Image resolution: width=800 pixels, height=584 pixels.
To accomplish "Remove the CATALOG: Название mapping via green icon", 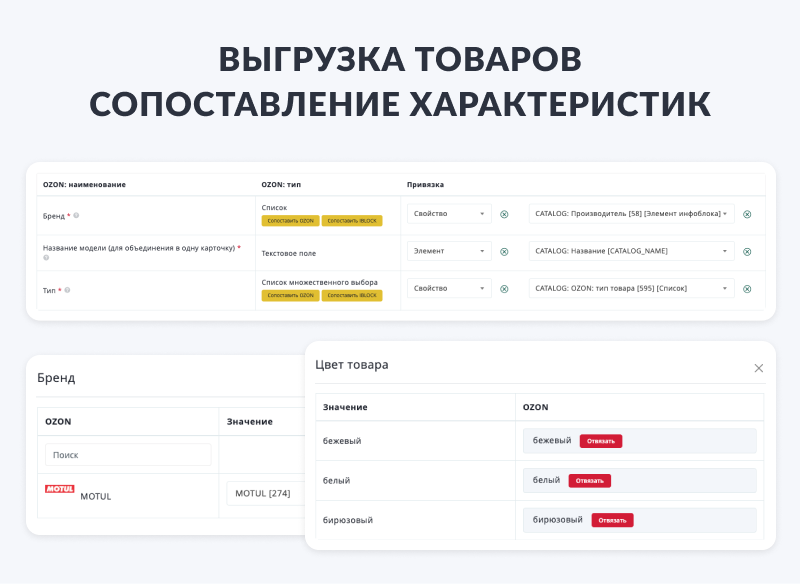I will pyautogui.click(x=747, y=251).
